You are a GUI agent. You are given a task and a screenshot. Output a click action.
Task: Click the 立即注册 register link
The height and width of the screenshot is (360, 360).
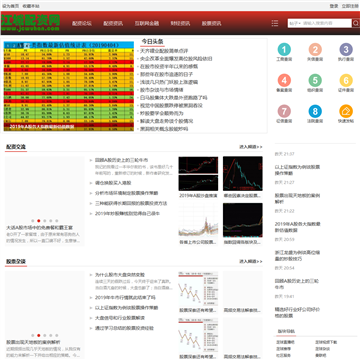[x=350, y=6]
